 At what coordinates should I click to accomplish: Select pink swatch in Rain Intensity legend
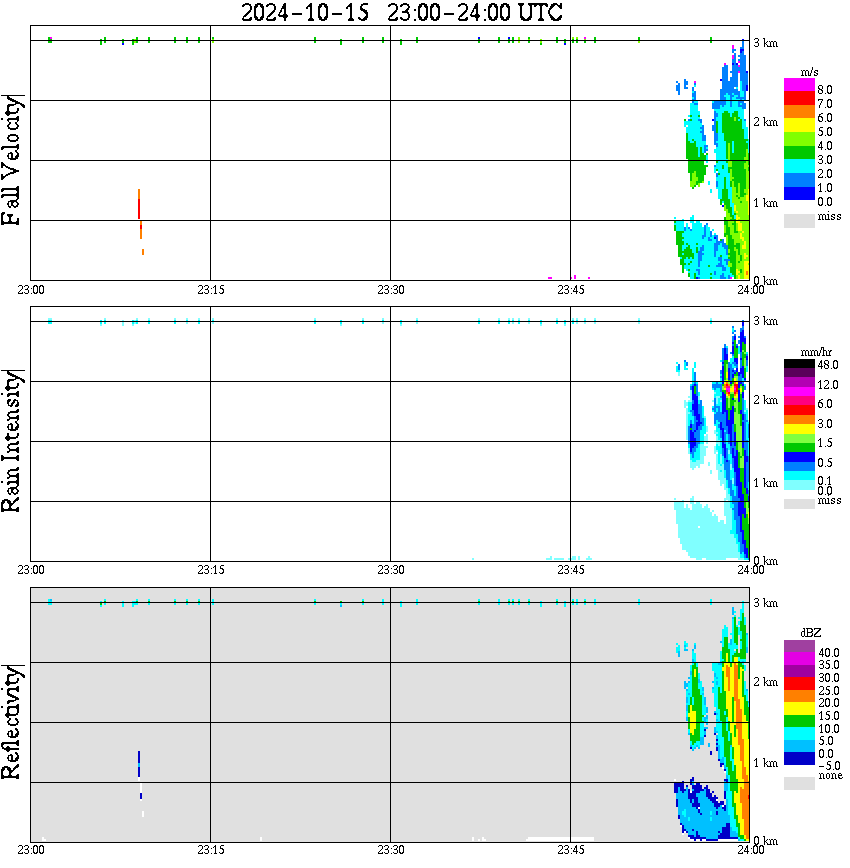[799, 401]
